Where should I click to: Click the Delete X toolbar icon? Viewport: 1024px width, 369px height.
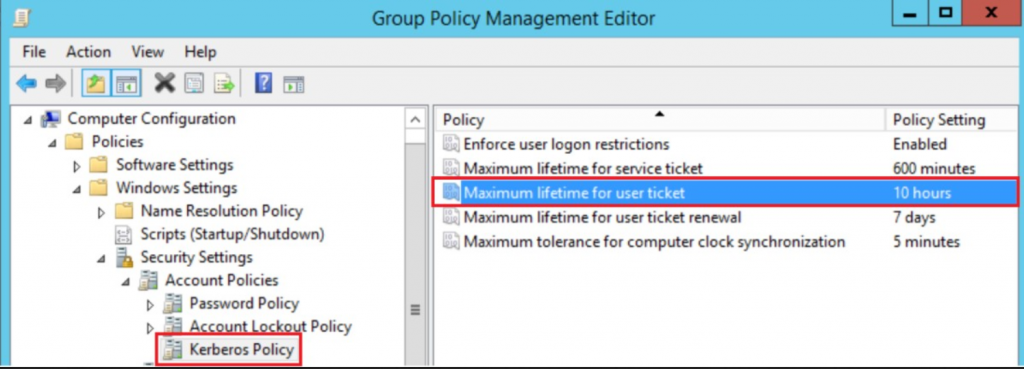(x=165, y=84)
